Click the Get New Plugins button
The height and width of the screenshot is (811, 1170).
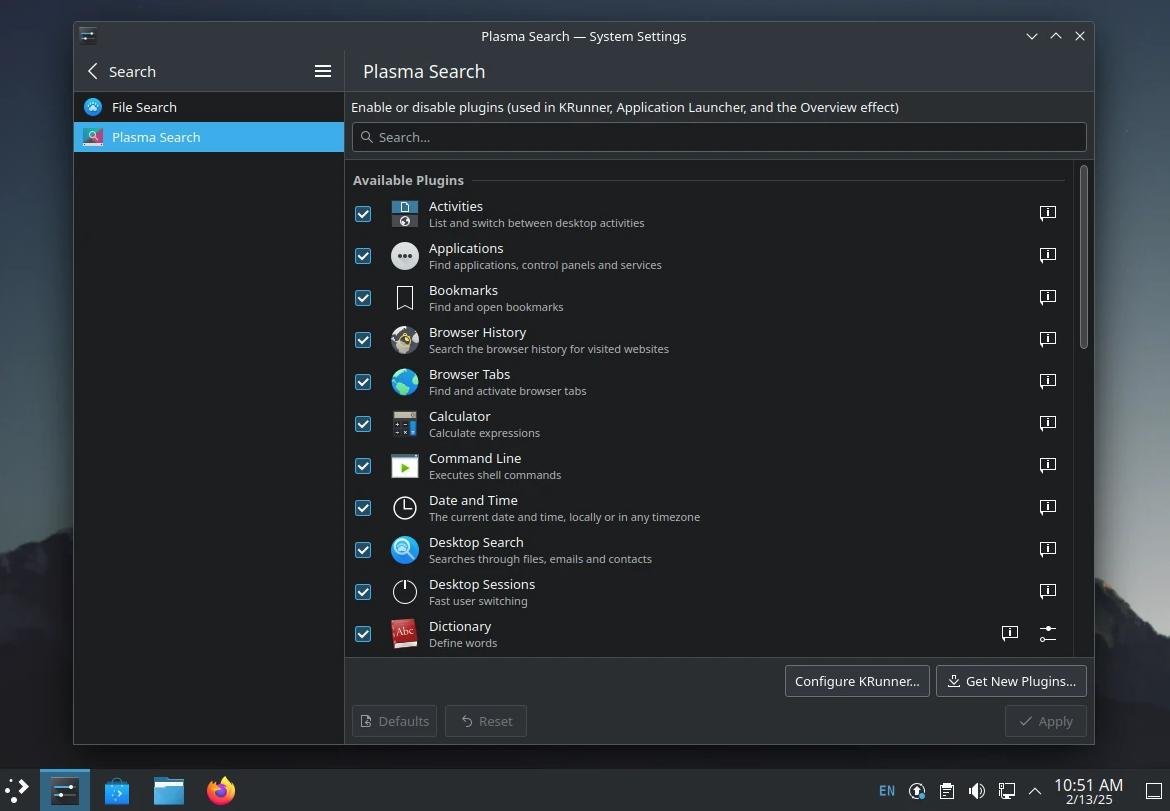(1011, 681)
